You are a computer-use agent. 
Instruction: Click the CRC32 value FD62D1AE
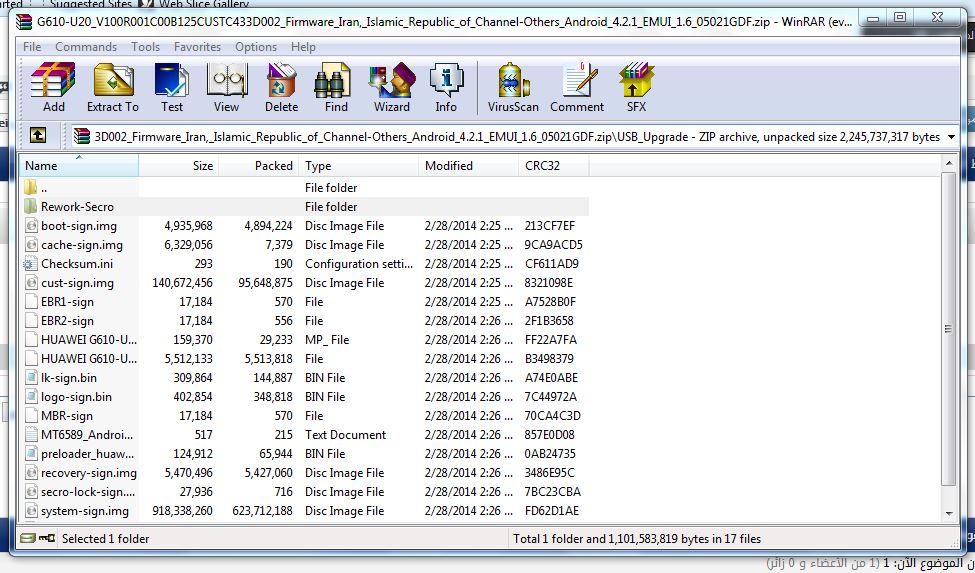tap(552, 511)
